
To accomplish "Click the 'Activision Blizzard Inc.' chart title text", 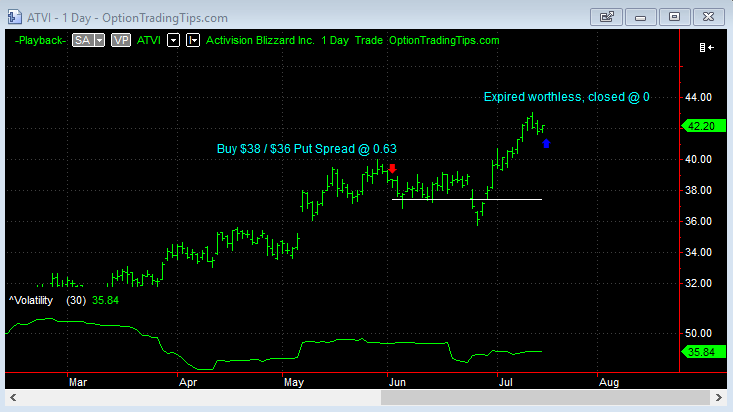I will point(260,41).
